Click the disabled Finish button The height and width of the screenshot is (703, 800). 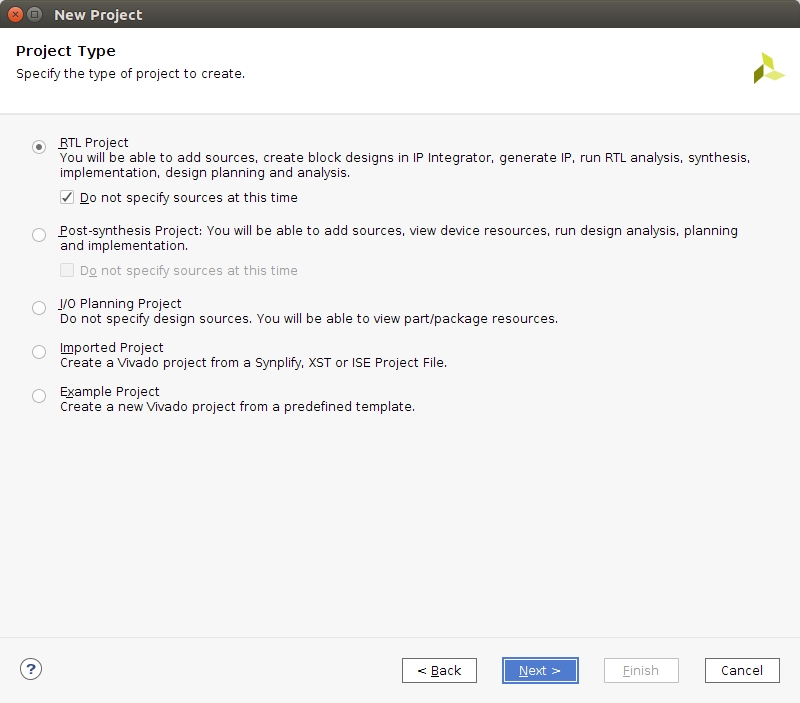tap(641, 670)
